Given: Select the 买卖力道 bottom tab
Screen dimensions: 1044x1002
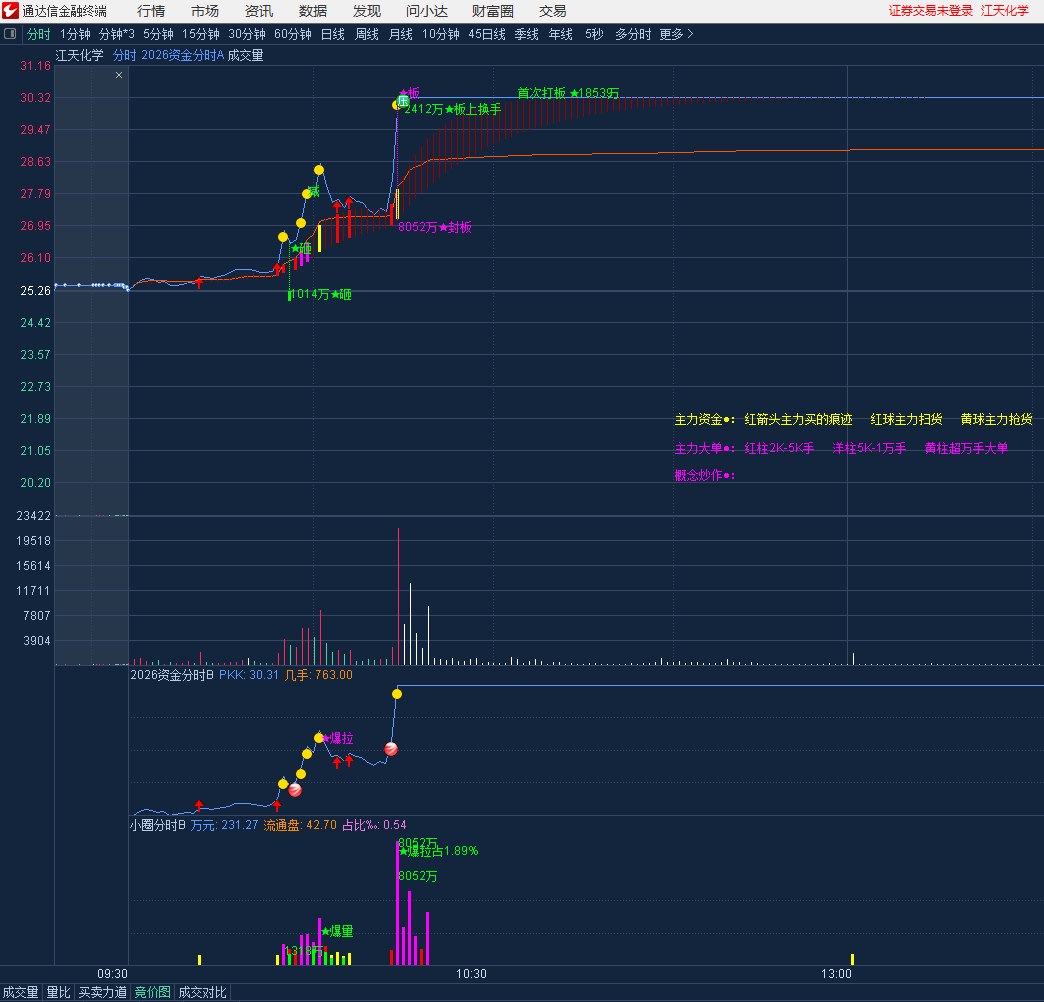Looking at the screenshot, I should pos(103,992).
